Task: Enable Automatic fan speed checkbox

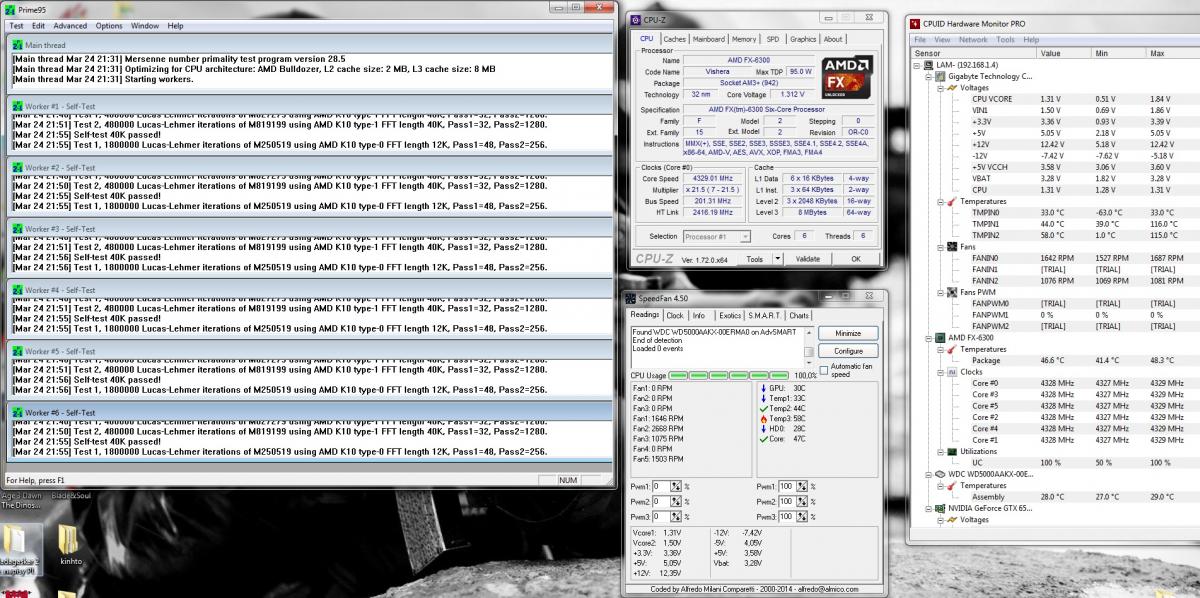Action: [x=824, y=369]
